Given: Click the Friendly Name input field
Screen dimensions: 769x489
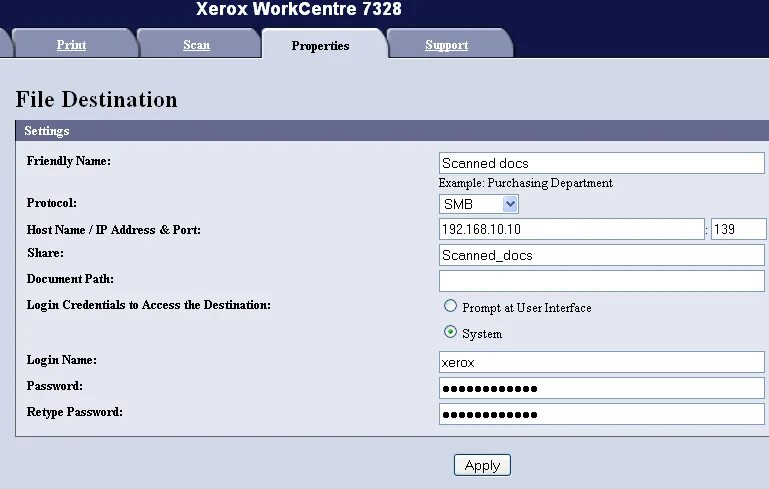Looking at the screenshot, I should click(601, 163).
